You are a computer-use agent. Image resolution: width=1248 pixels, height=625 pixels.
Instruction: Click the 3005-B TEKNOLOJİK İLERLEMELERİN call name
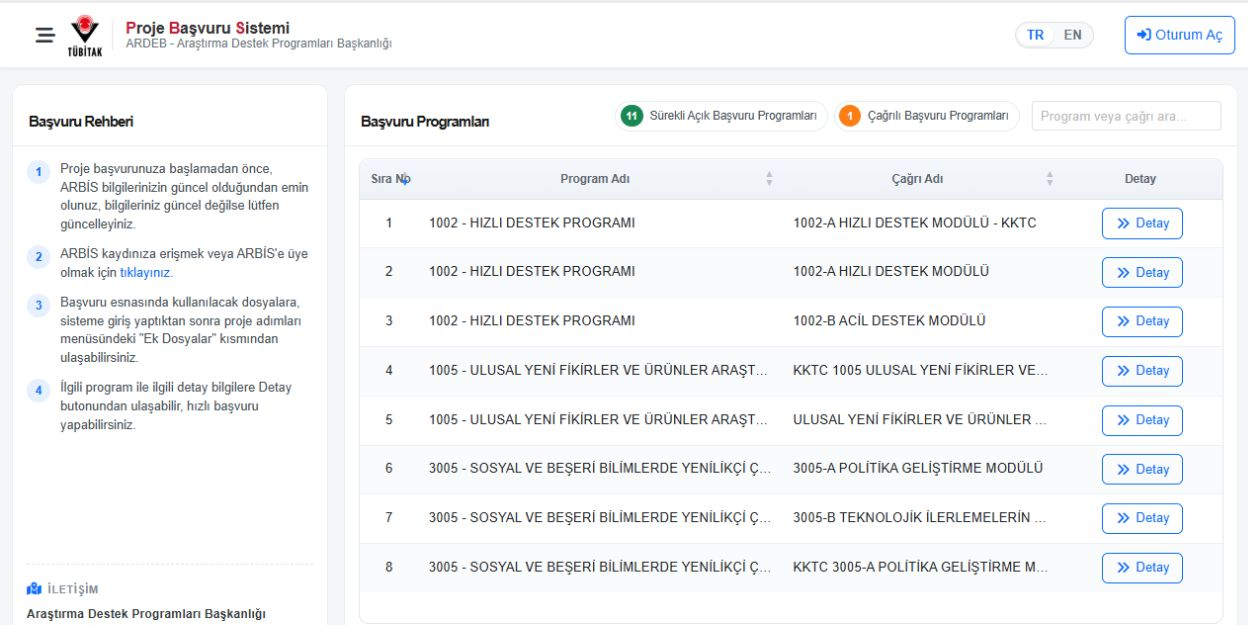[x=920, y=518]
